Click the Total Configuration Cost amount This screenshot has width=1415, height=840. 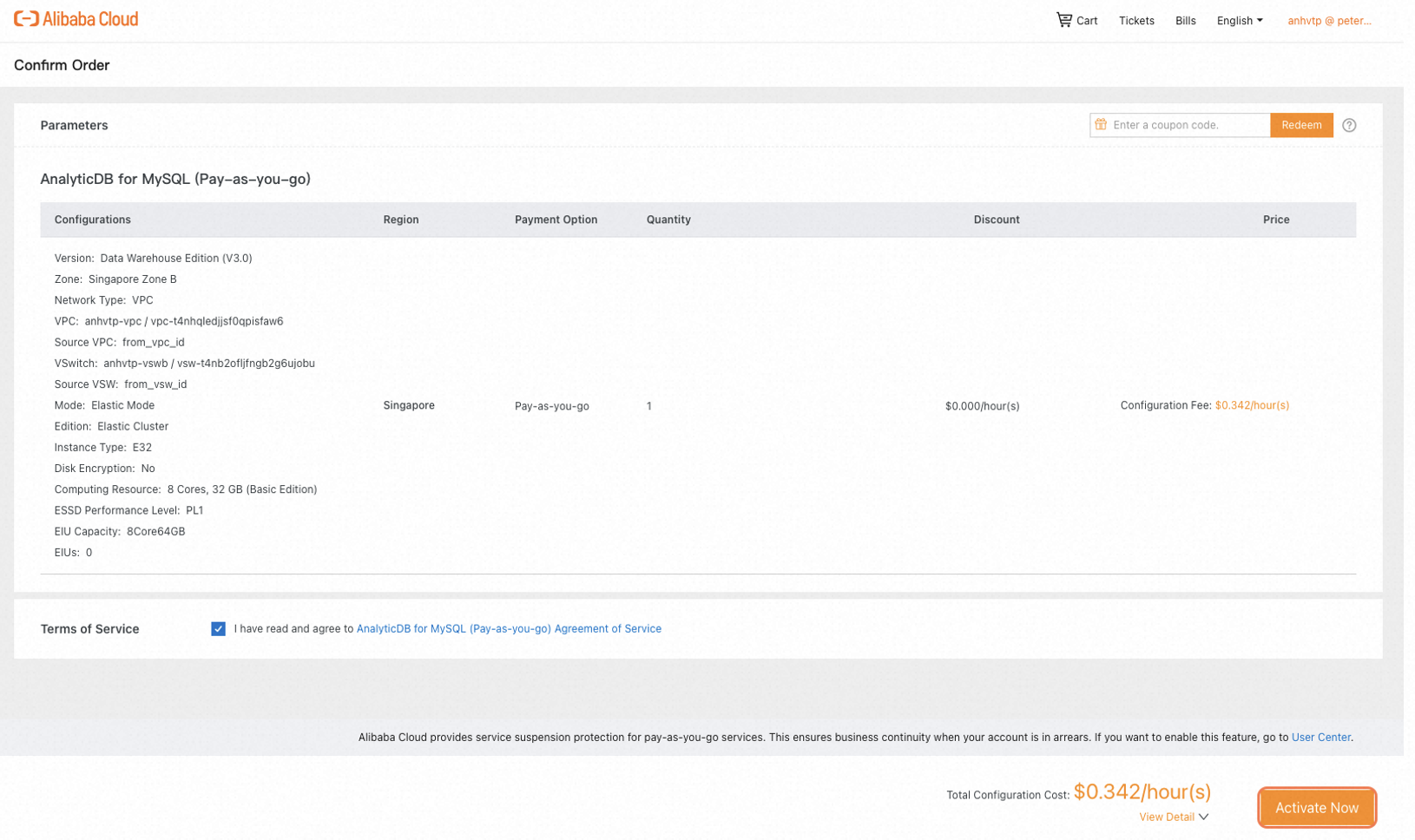pyautogui.click(x=1142, y=792)
